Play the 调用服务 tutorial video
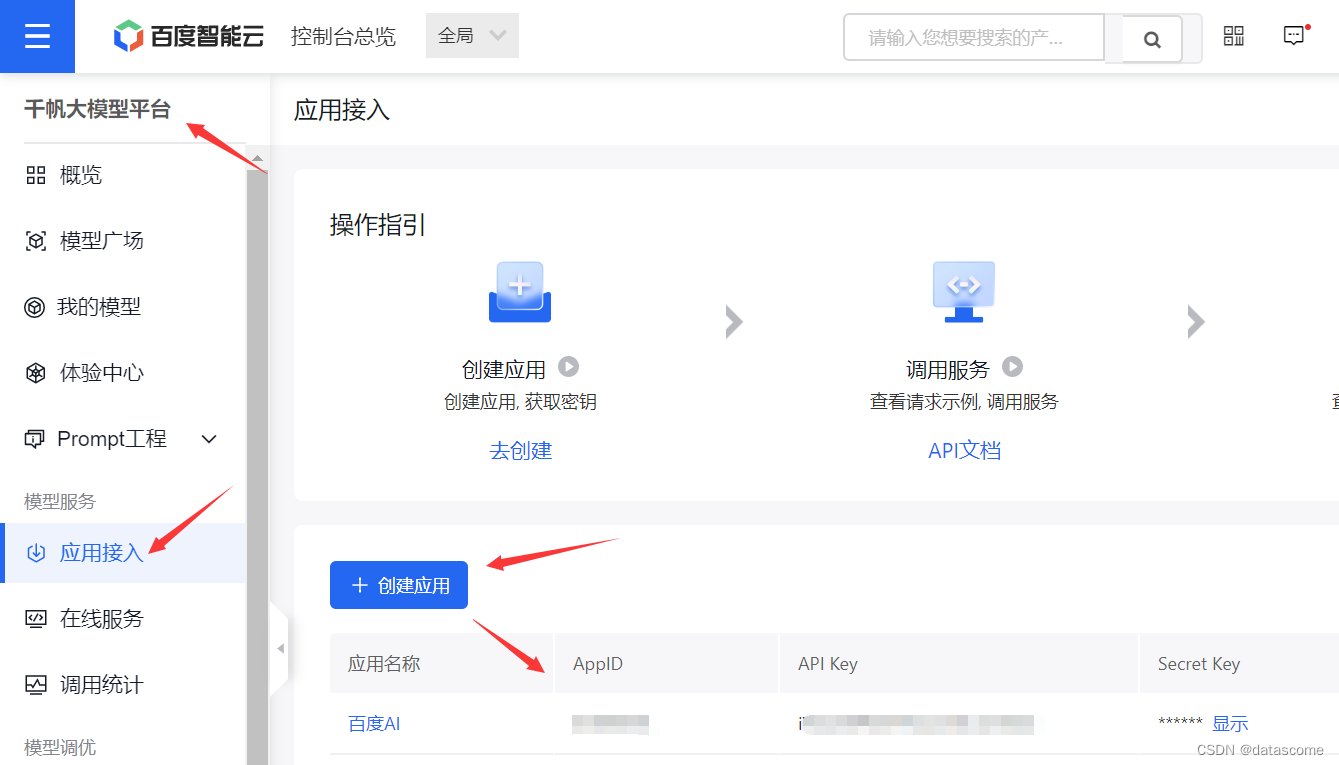The image size is (1339, 765). click(1013, 367)
